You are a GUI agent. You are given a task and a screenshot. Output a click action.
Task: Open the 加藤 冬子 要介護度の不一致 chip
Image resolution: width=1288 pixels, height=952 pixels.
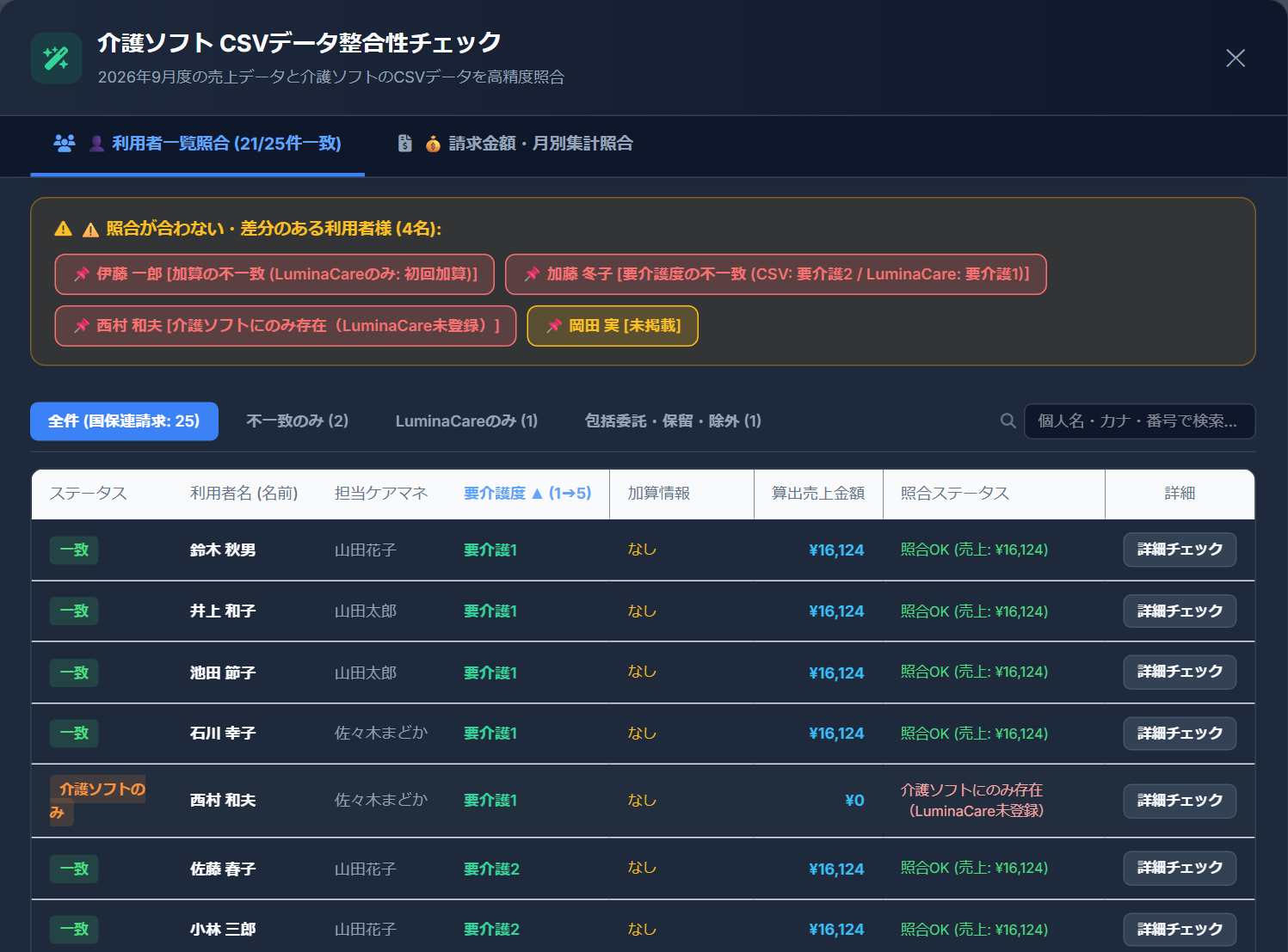pyautogui.click(x=776, y=274)
